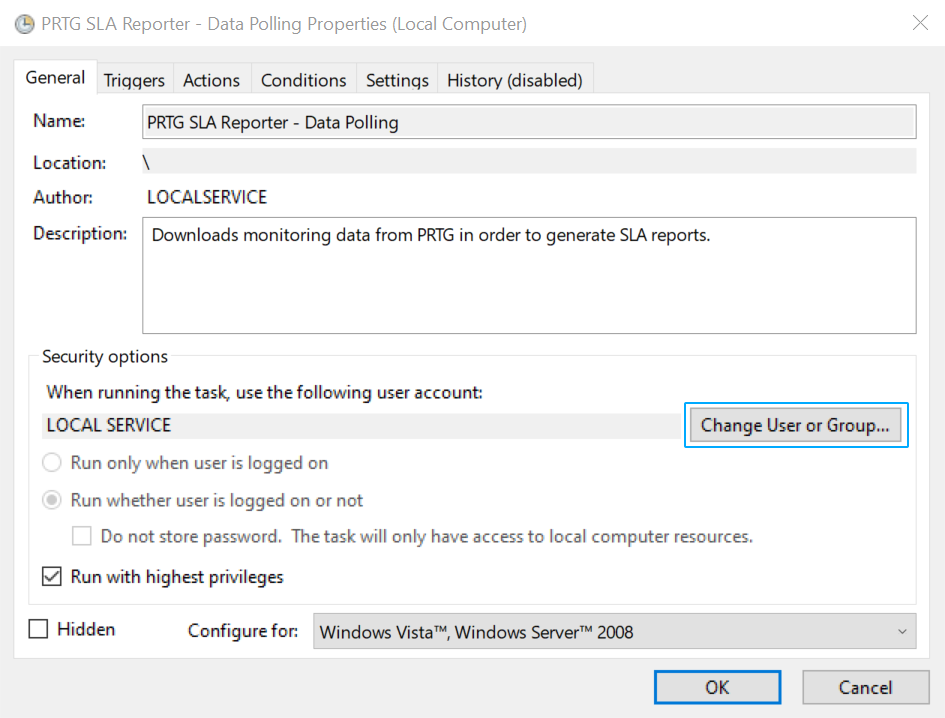The image size is (945, 718).
Task: Click inside the Description text box
Action: [x=529, y=276]
